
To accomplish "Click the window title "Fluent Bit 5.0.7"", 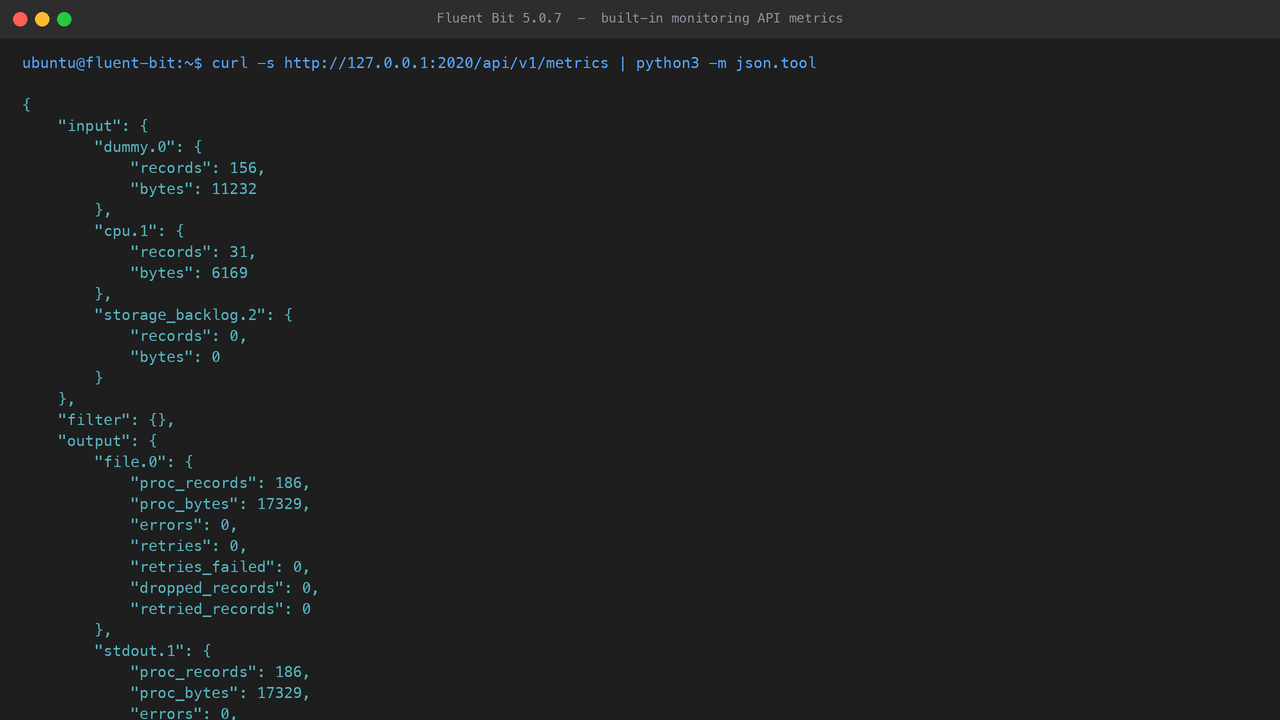I will coord(499,18).
